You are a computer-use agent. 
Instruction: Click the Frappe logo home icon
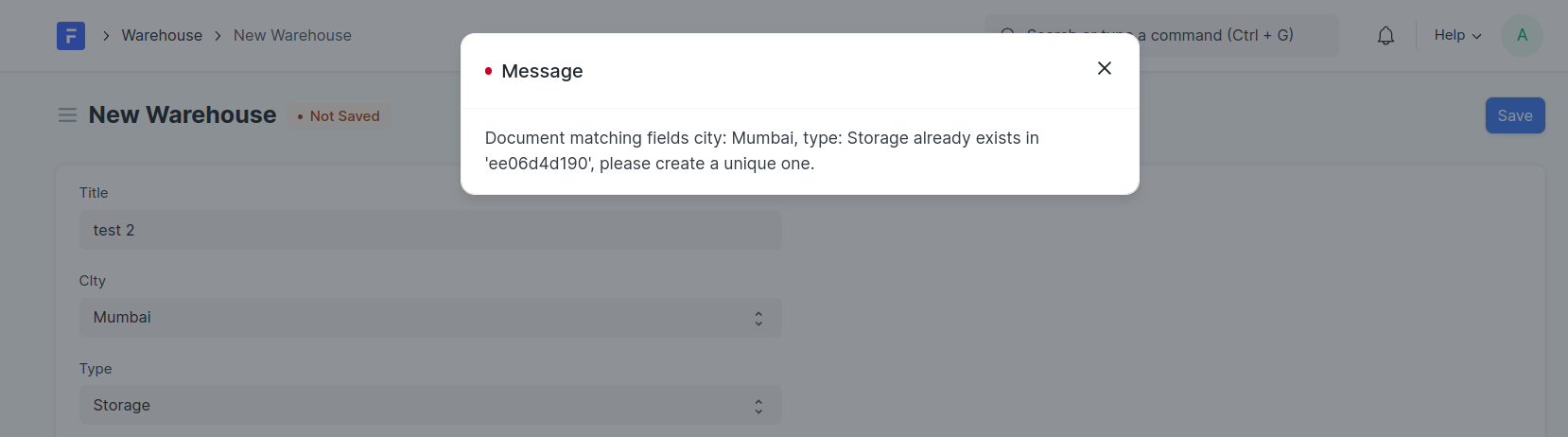tap(71, 36)
